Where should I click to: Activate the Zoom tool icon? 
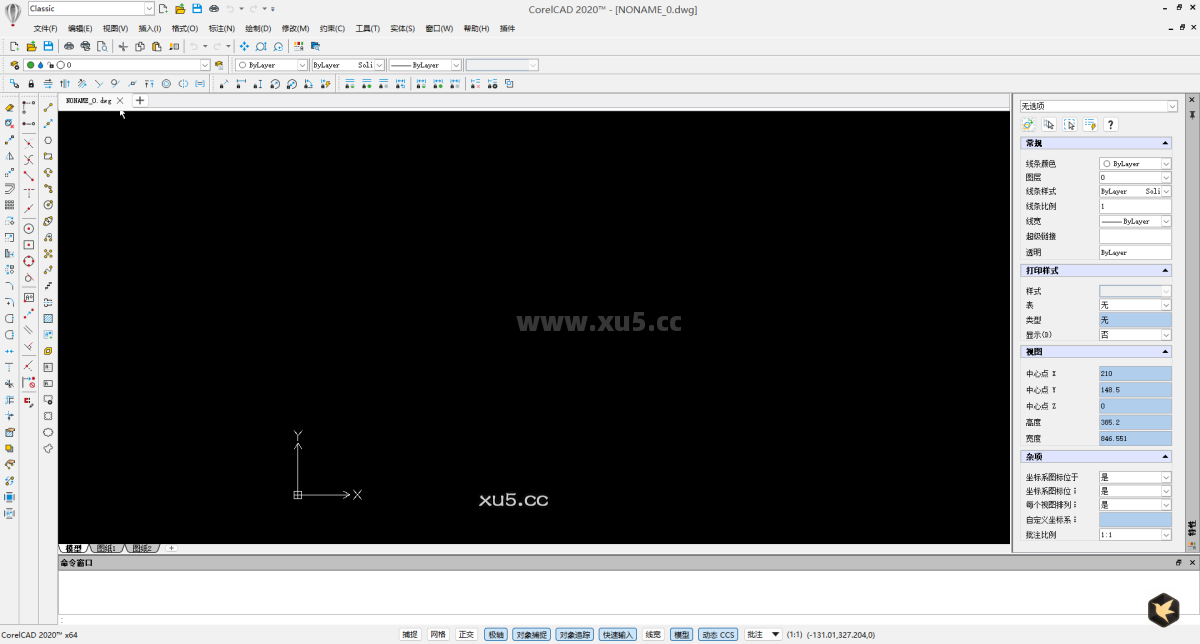(x=261, y=46)
